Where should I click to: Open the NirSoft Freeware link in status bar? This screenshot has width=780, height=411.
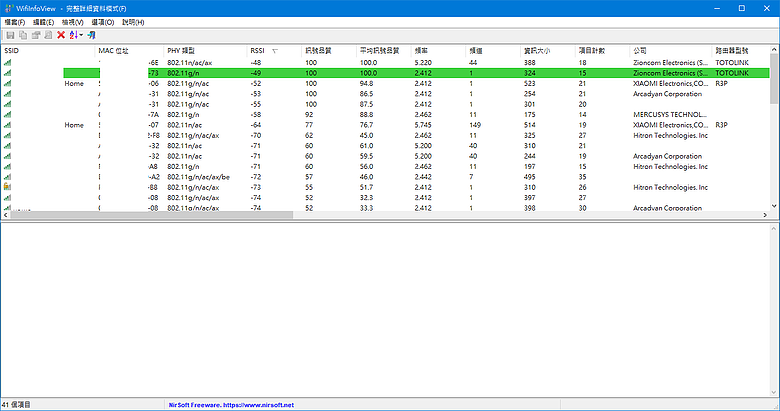coord(231,405)
